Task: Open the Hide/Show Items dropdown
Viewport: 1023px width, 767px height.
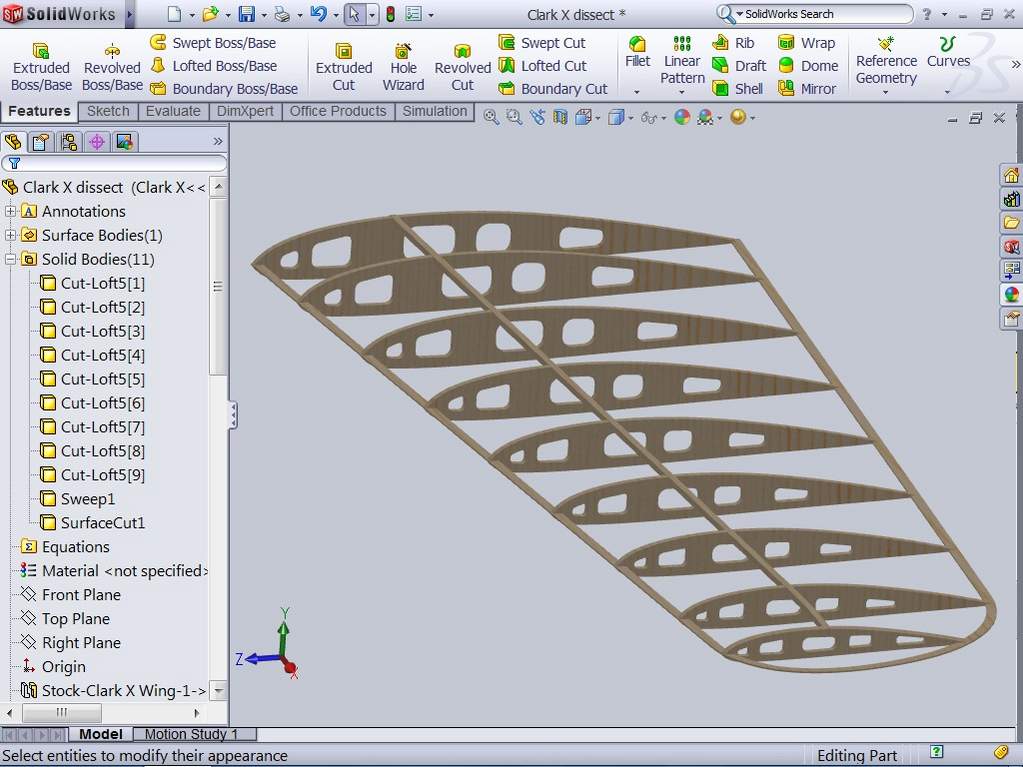Action: click(x=662, y=117)
